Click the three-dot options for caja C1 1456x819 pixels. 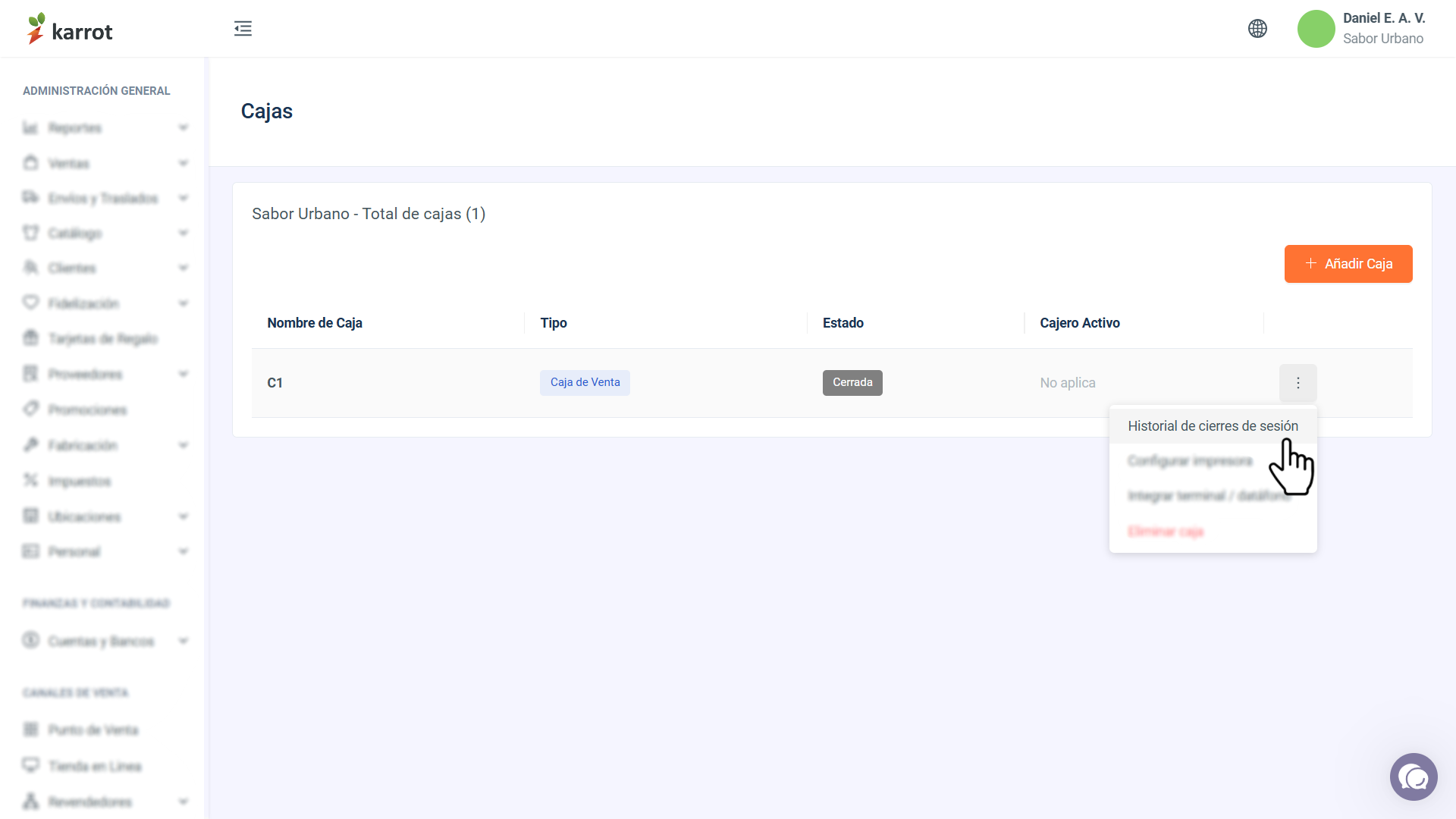pos(1298,383)
